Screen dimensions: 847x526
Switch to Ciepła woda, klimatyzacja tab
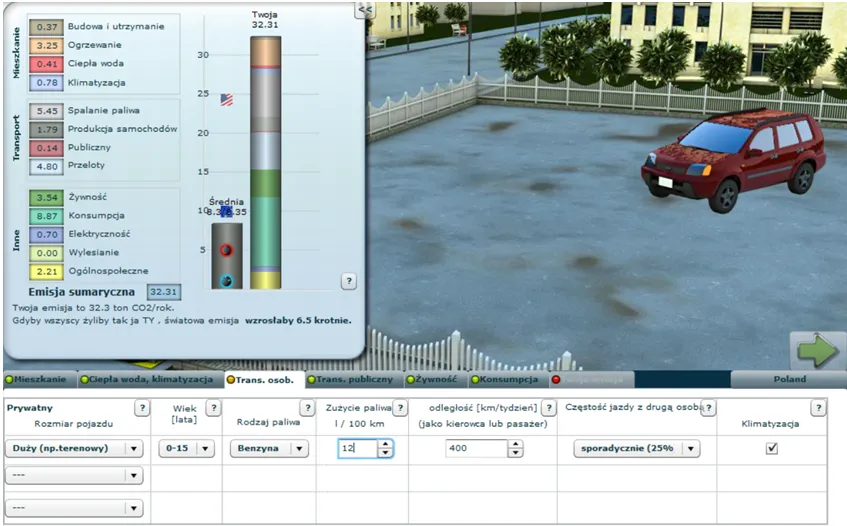coord(150,379)
